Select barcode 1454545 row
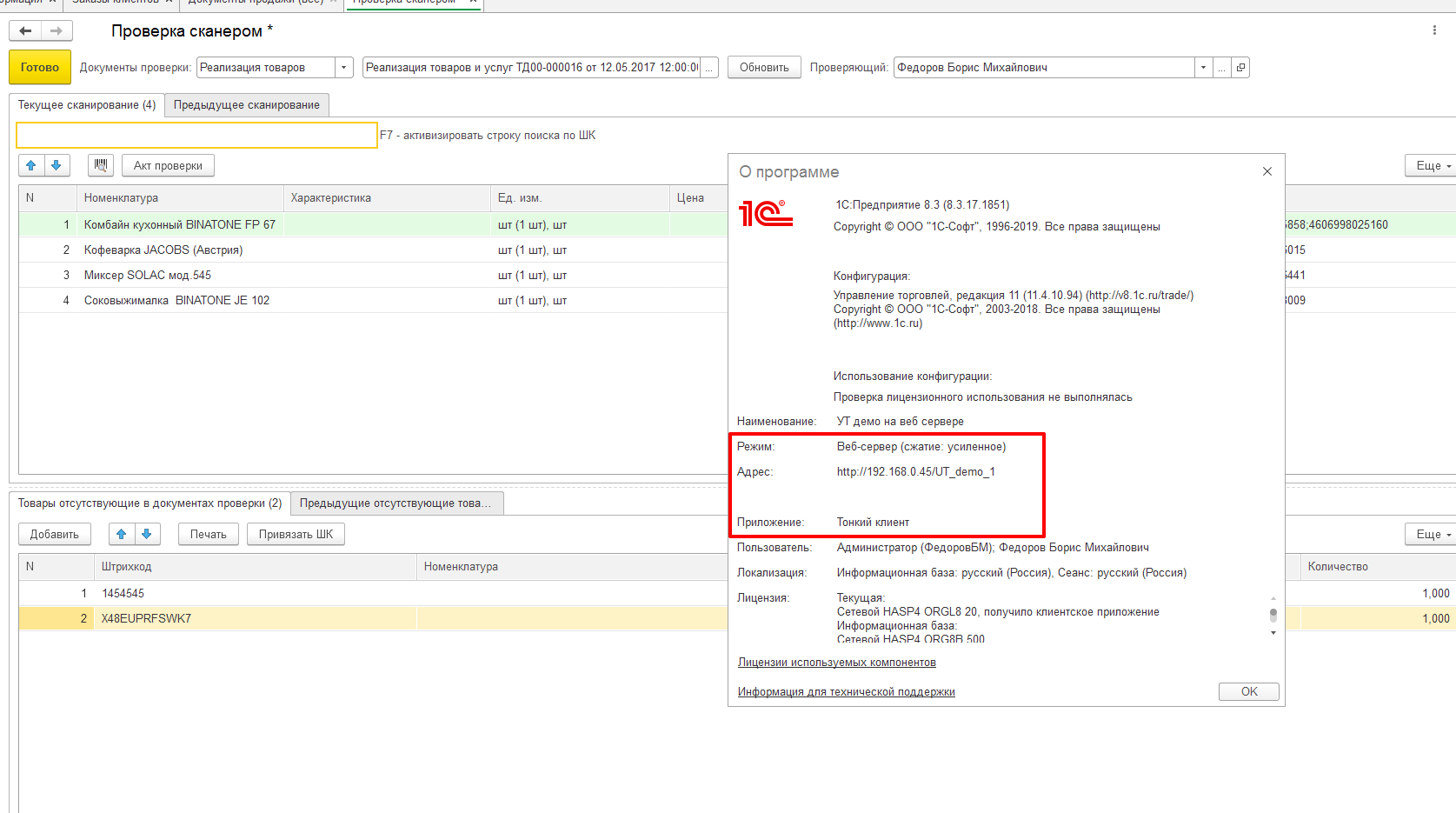The width and height of the screenshot is (1456, 813). click(x=373, y=593)
